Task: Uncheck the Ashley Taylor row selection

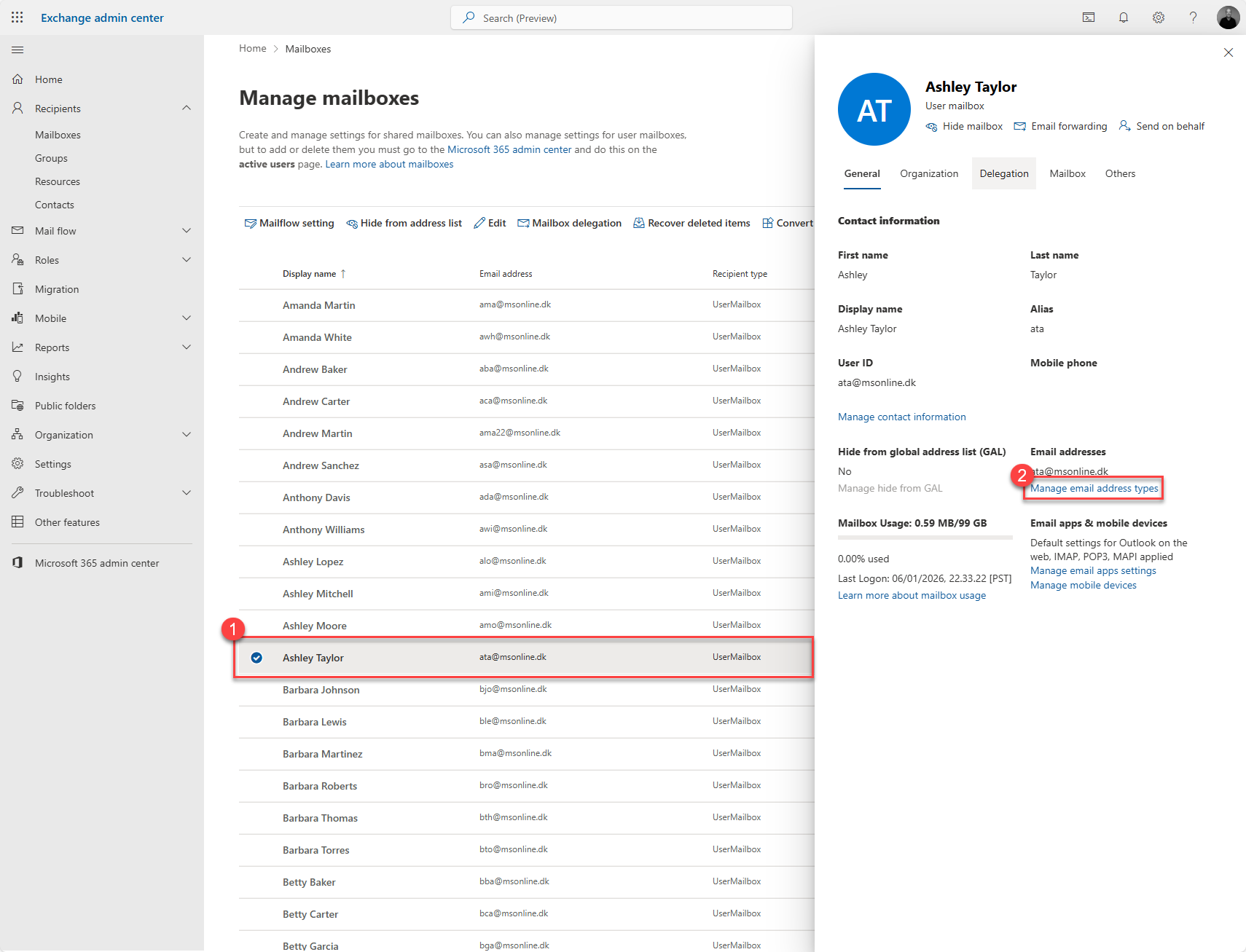Action: pyautogui.click(x=256, y=657)
